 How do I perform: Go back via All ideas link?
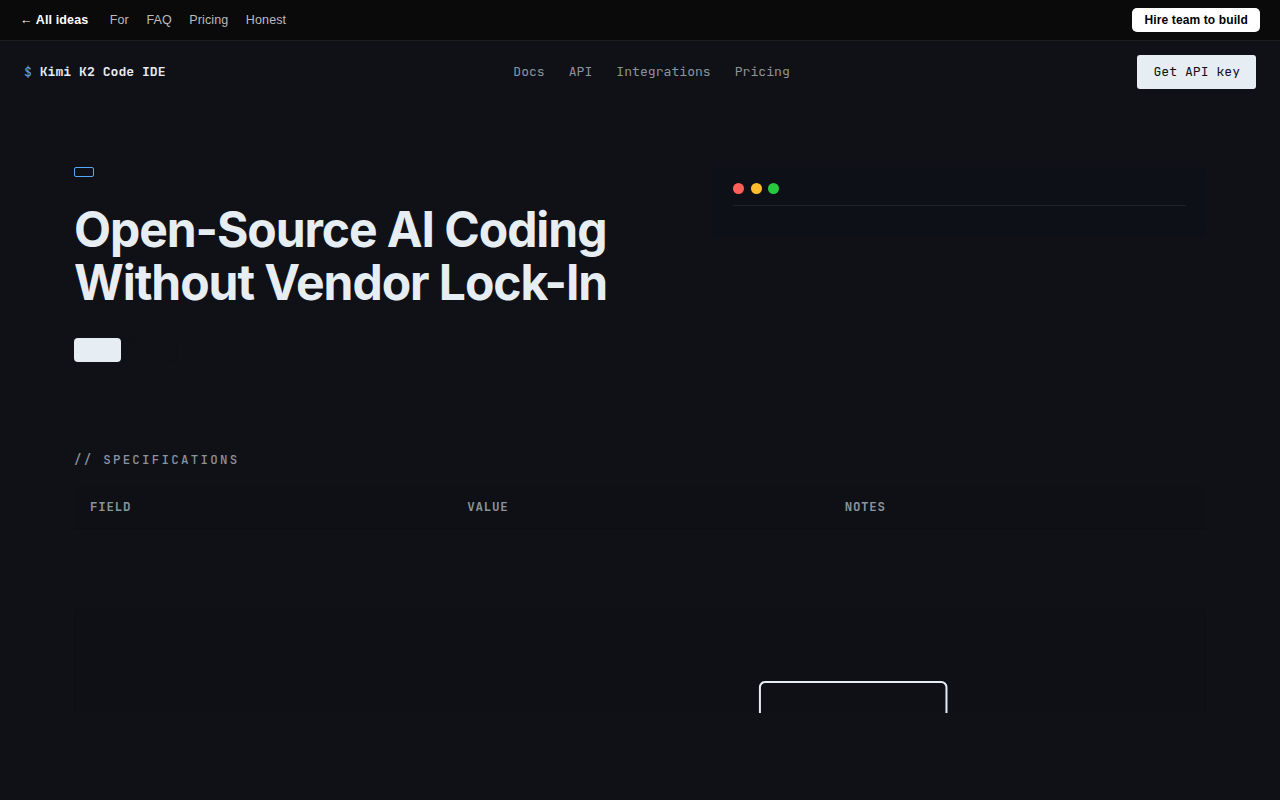(54, 20)
